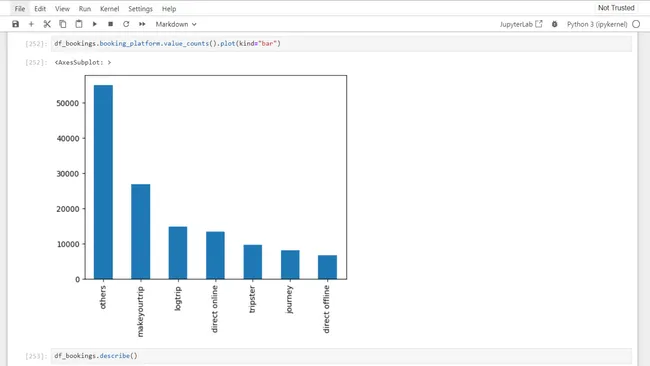Viewport: 650px width, 366px height.
Task: Click the 'direct online' bar in chart
Action: (215, 255)
